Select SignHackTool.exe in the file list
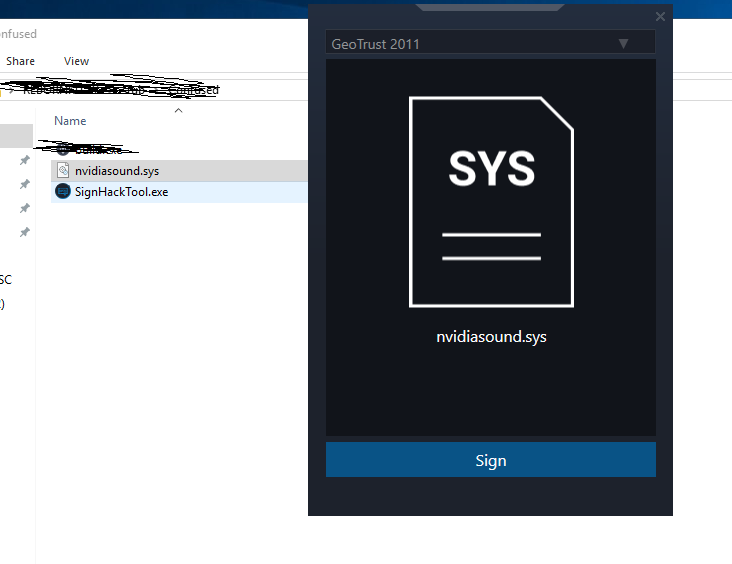 pos(179,192)
